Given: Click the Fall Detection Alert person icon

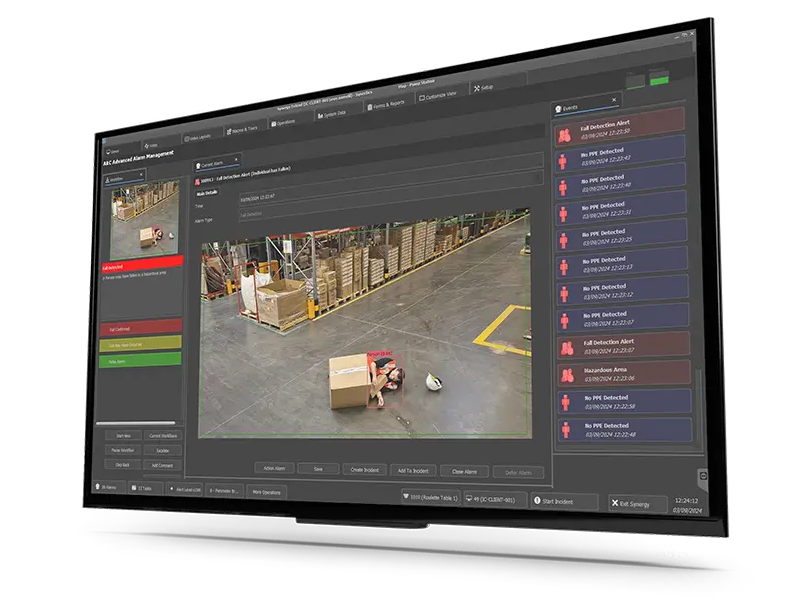Looking at the screenshot, I should 563,133.
